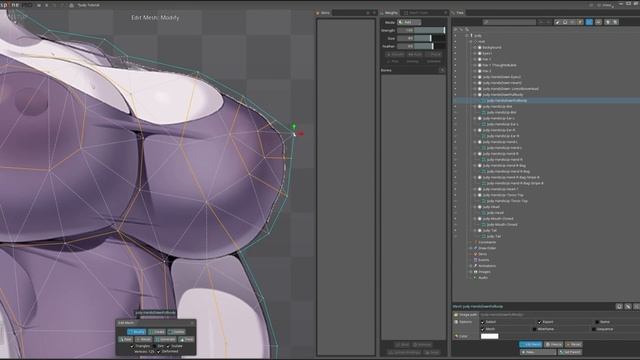Expand the Draw Order node

coord(470,248)
